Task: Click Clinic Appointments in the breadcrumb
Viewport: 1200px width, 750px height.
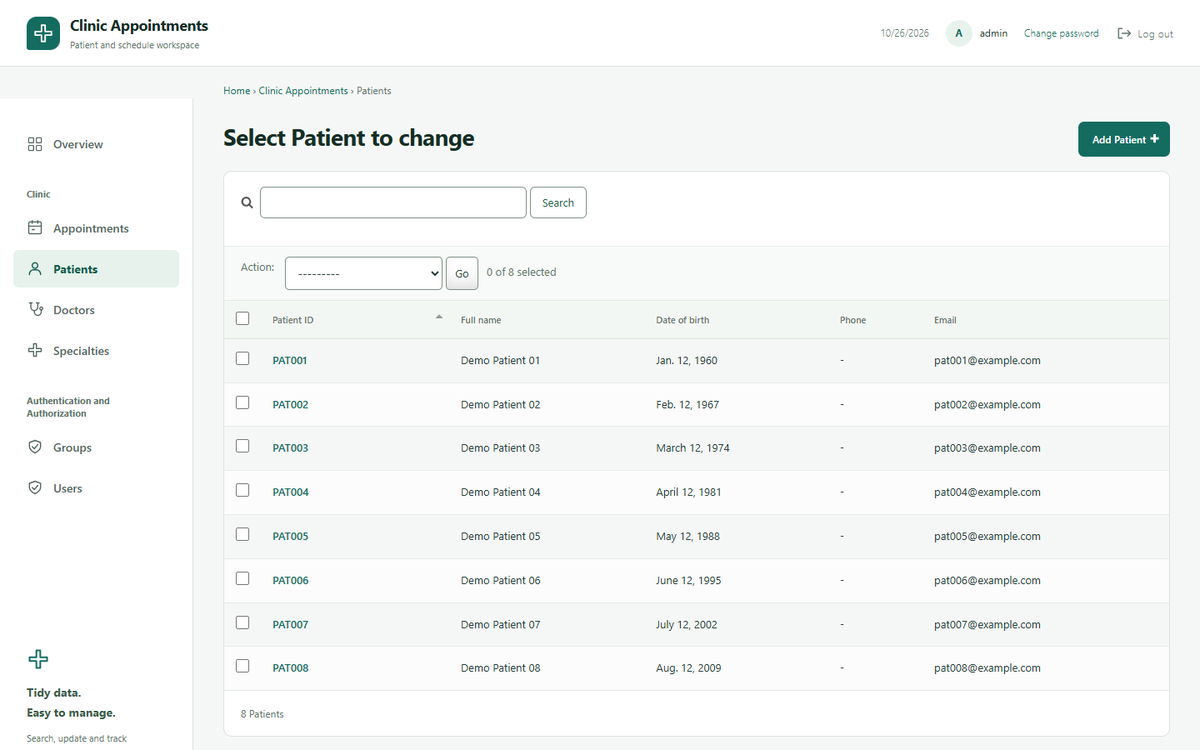Action: click(303, 90)
